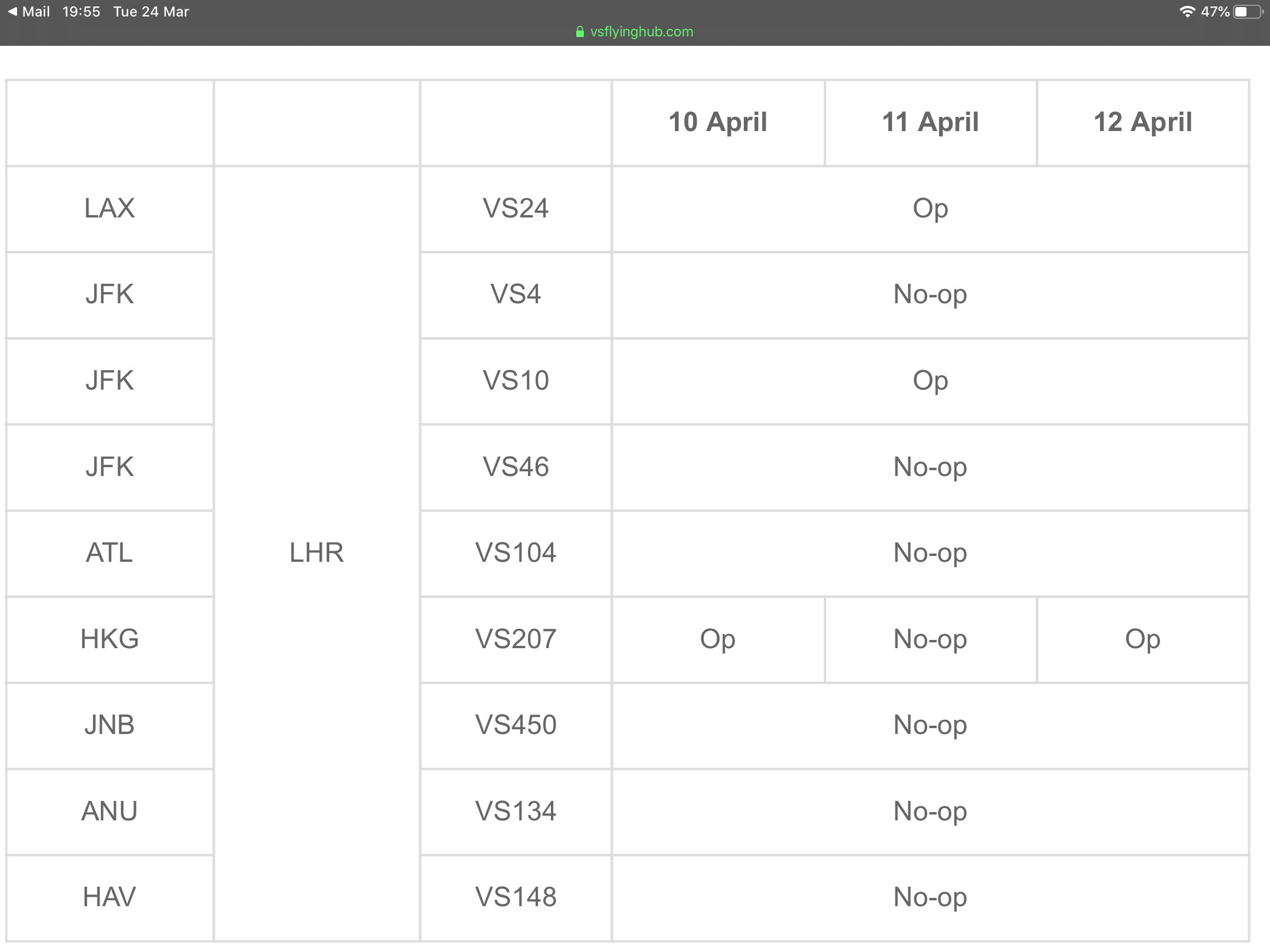The height and width of the screenshot is (952, 1270).
Task: Tap the VS134 flight number cell
Action: [x=516, y=812]
